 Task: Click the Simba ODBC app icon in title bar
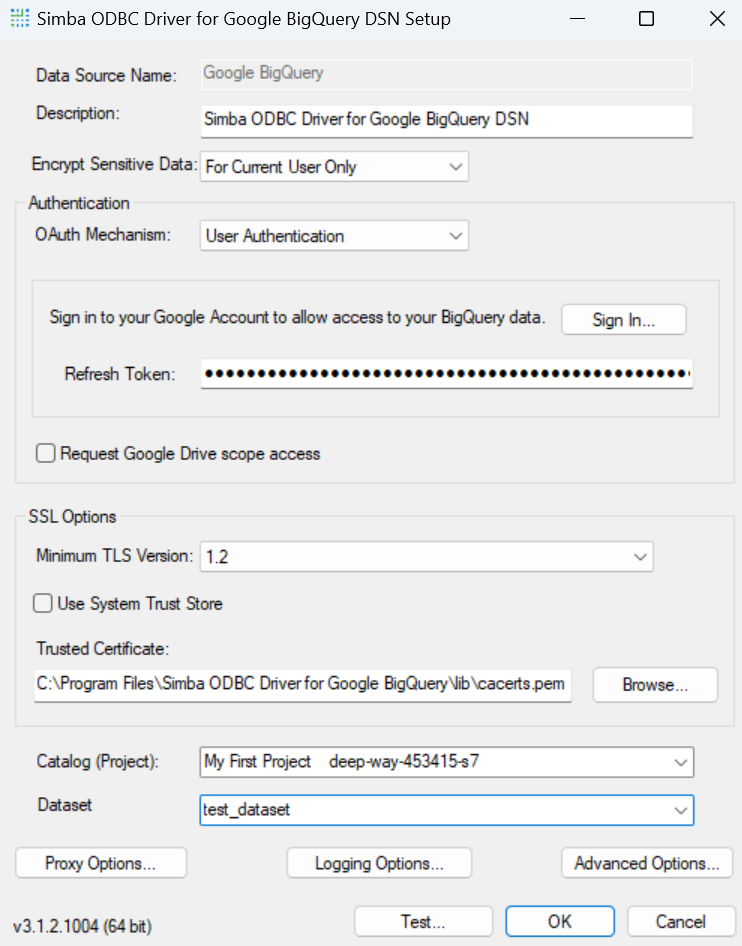(20, 19)
